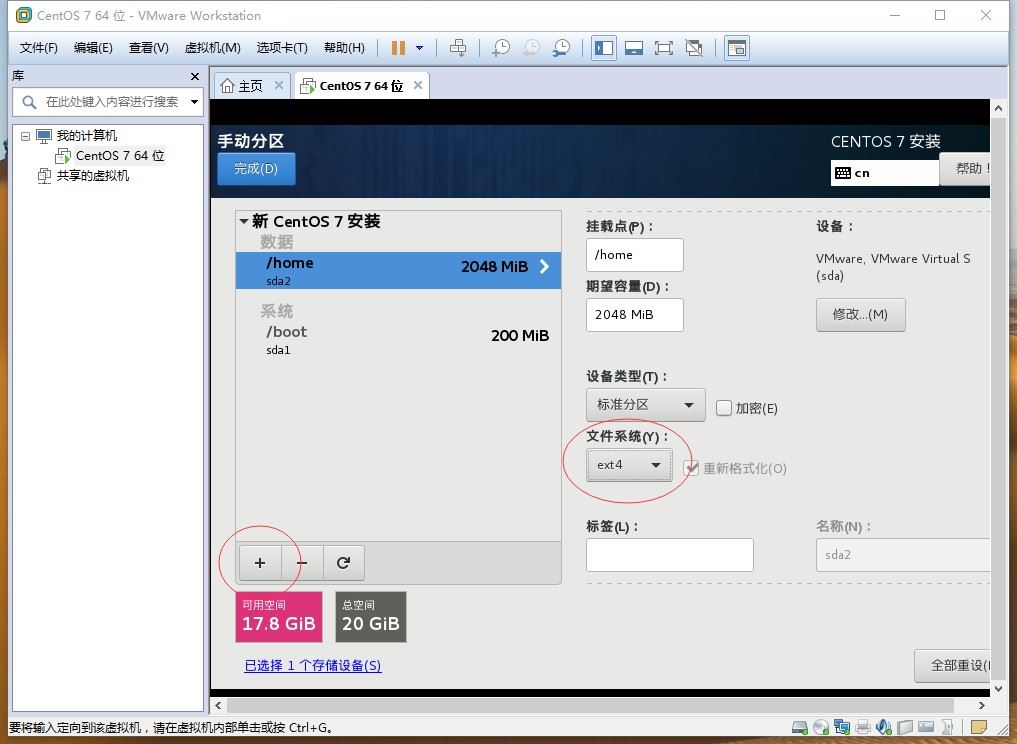Screen dimensions: 1017x744
Task: Click the take snapshot clock icon
Action: coord(500,48)
